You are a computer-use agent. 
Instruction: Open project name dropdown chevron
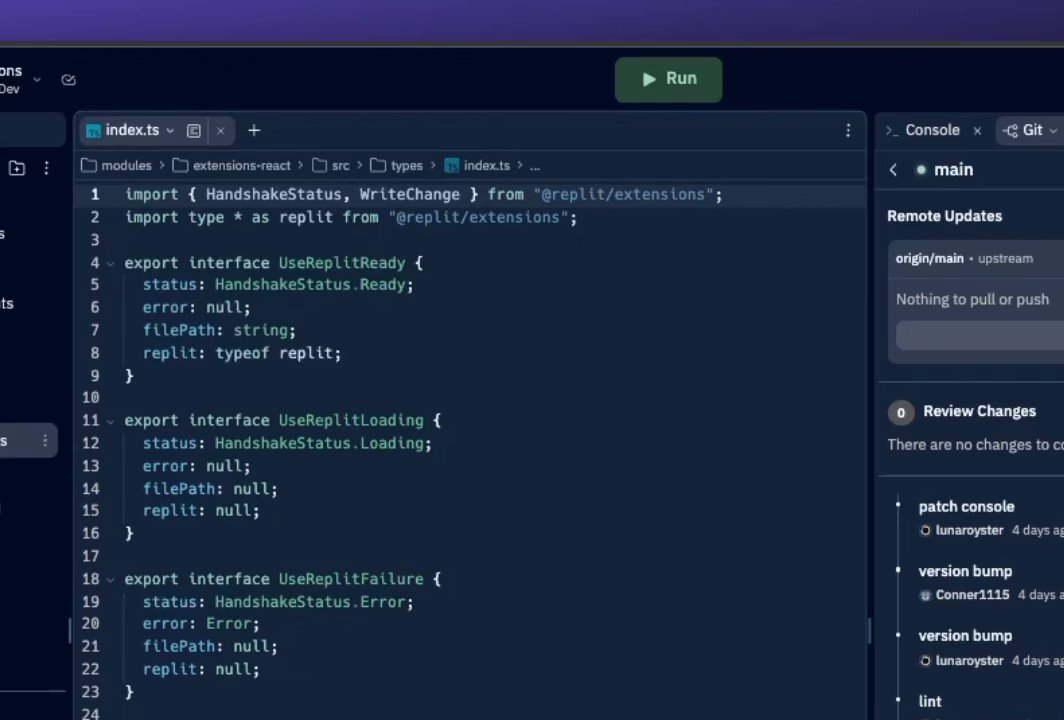37,79
